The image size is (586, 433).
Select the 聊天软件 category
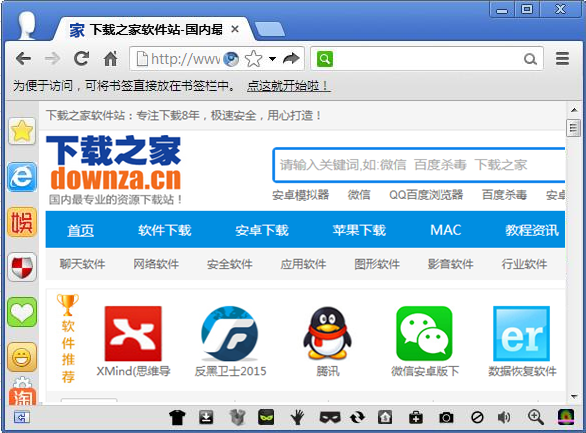[82, 264]
